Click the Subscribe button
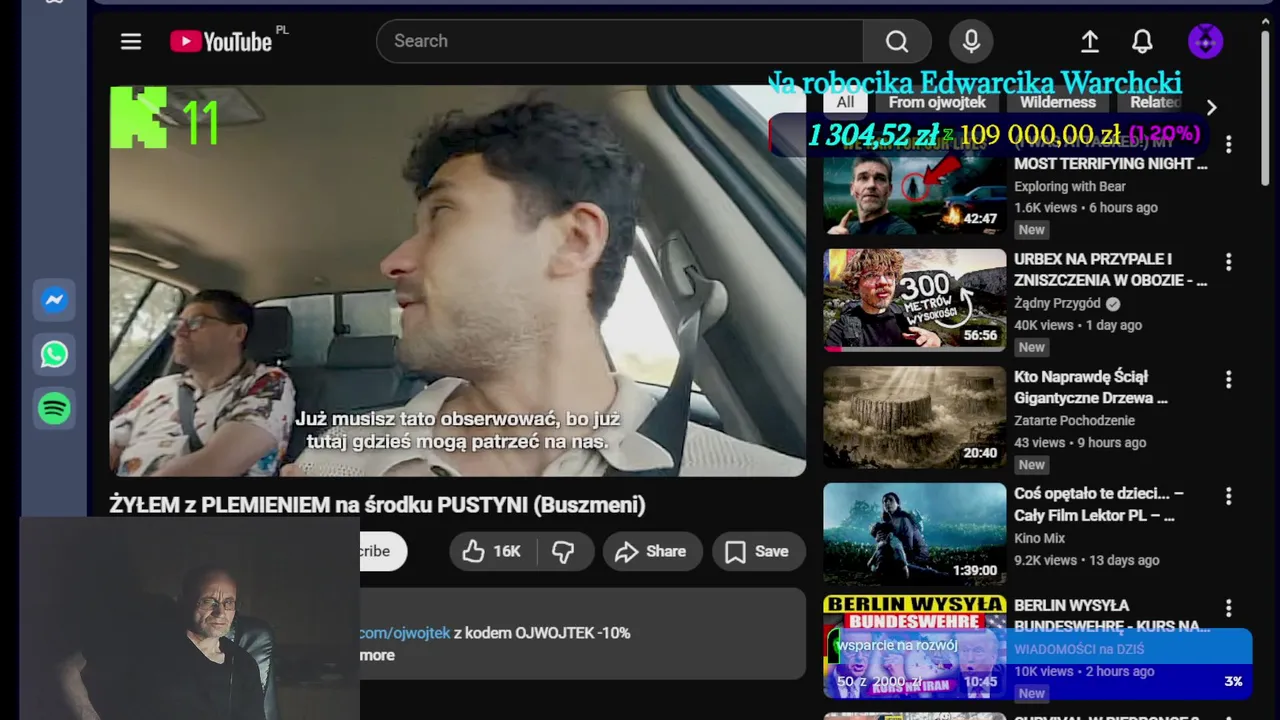 [383, 551]
